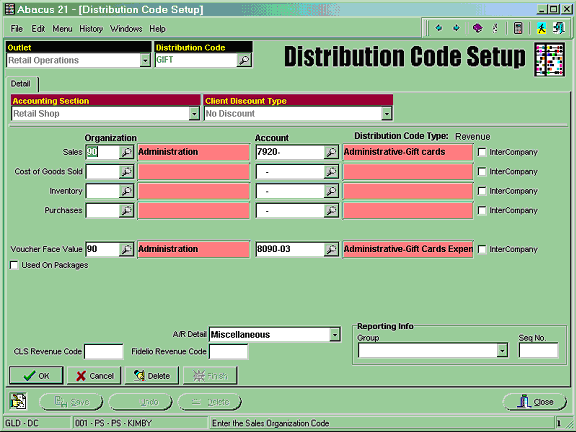Click the CLS Revenue Code input field
Viewport: 576px width, 432px height.
[104, 352]
